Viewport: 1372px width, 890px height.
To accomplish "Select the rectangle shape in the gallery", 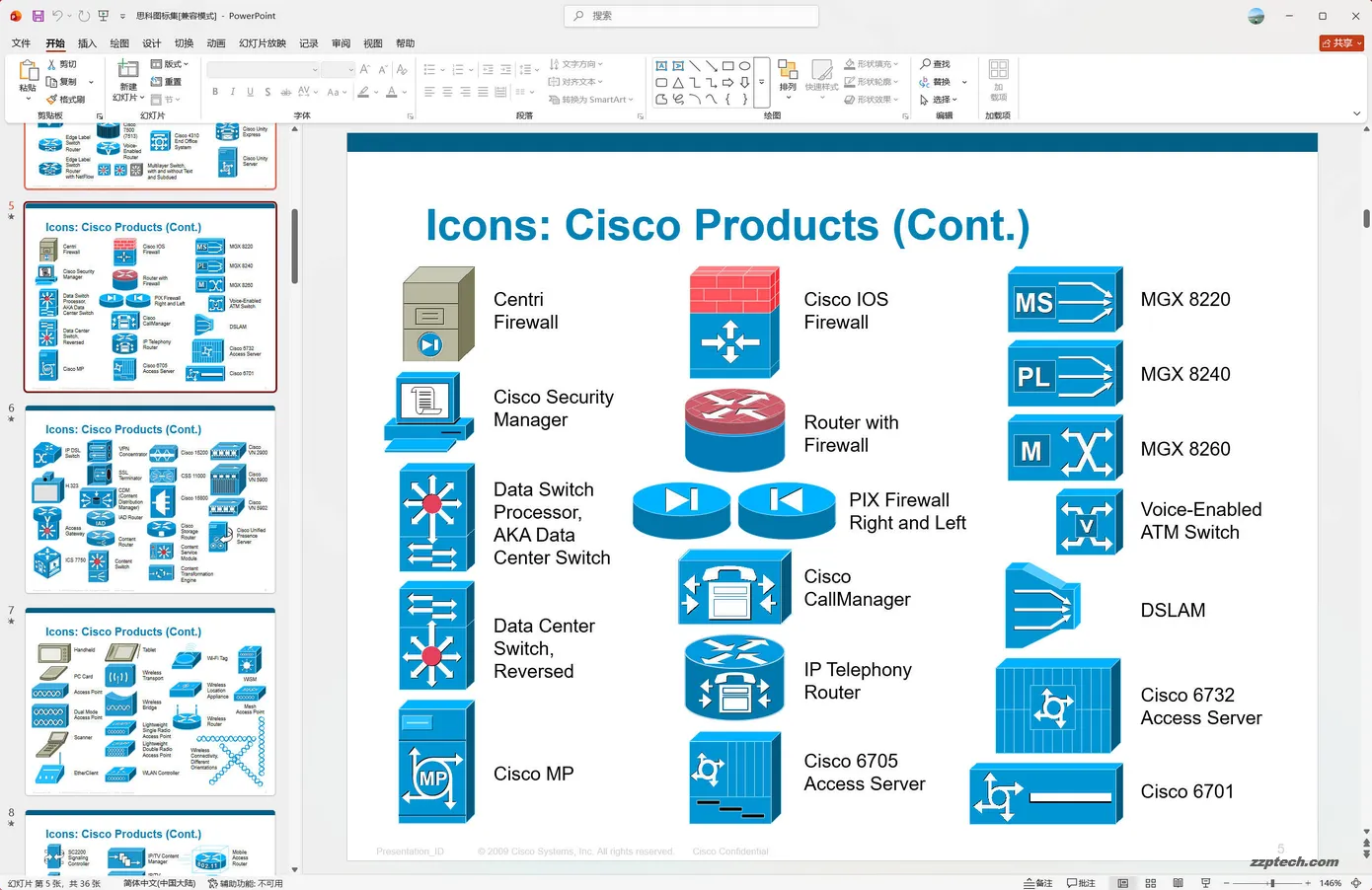I will (727, 66).
